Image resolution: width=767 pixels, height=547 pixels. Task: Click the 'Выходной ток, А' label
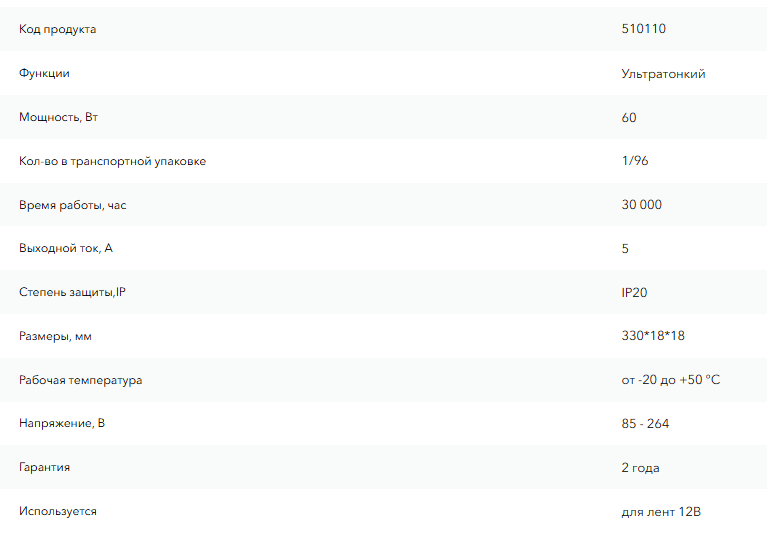66,248
